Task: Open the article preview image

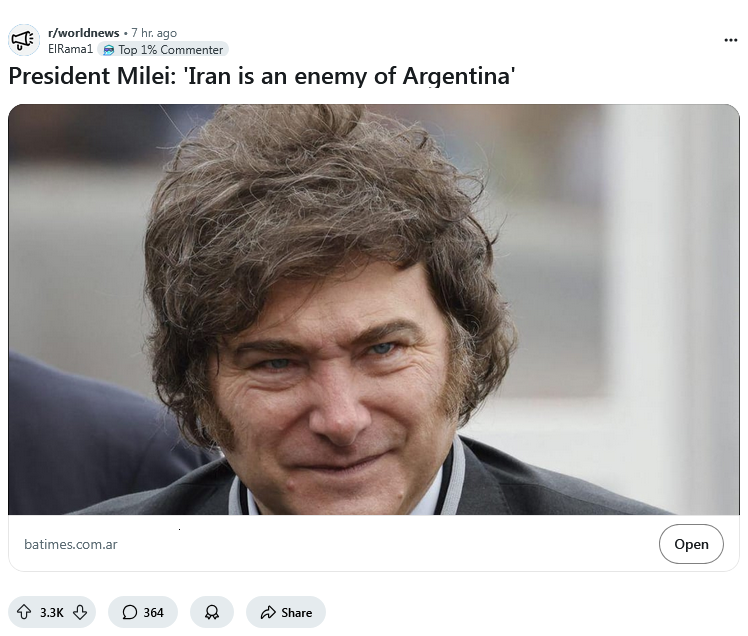Action: pyautogui.click(x=374, y=309)
